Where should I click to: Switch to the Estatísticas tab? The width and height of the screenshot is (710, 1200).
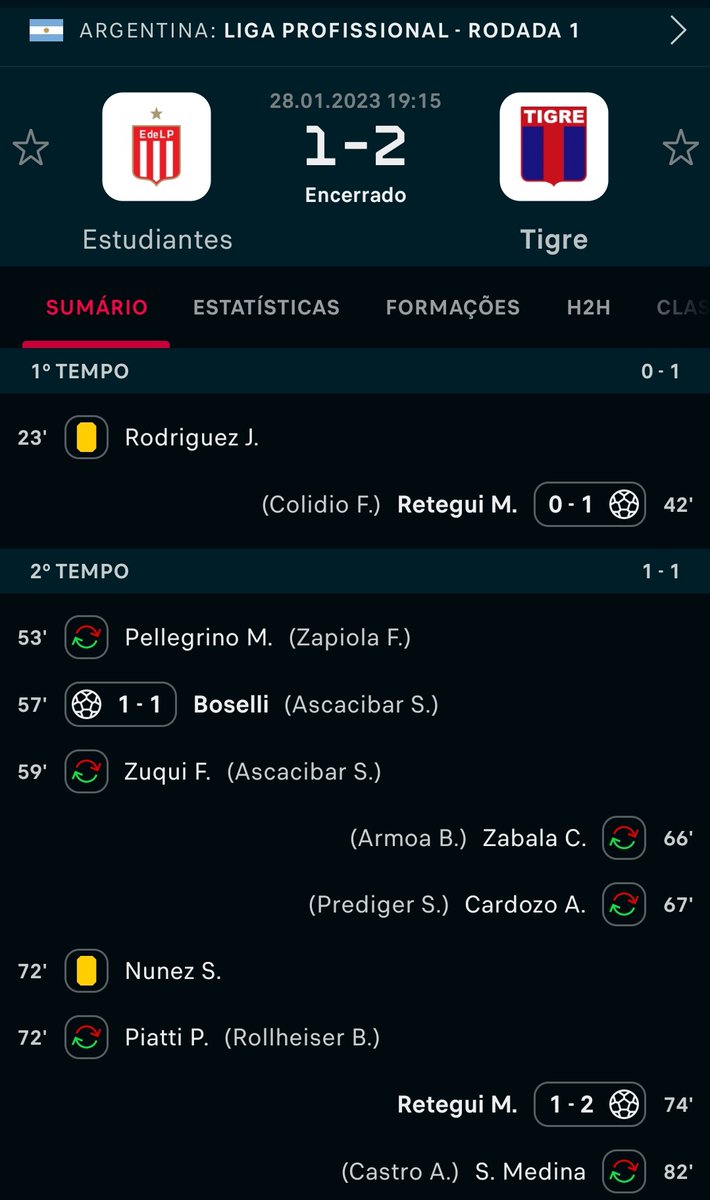pos(266,307)
